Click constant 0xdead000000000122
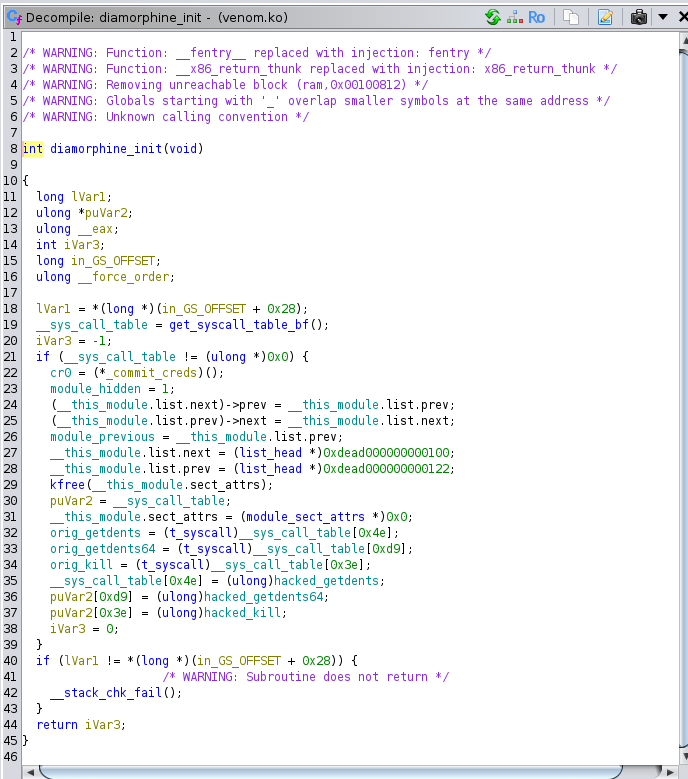The height and width of the screenshot is (779, 688). click(x=386, y=469)
